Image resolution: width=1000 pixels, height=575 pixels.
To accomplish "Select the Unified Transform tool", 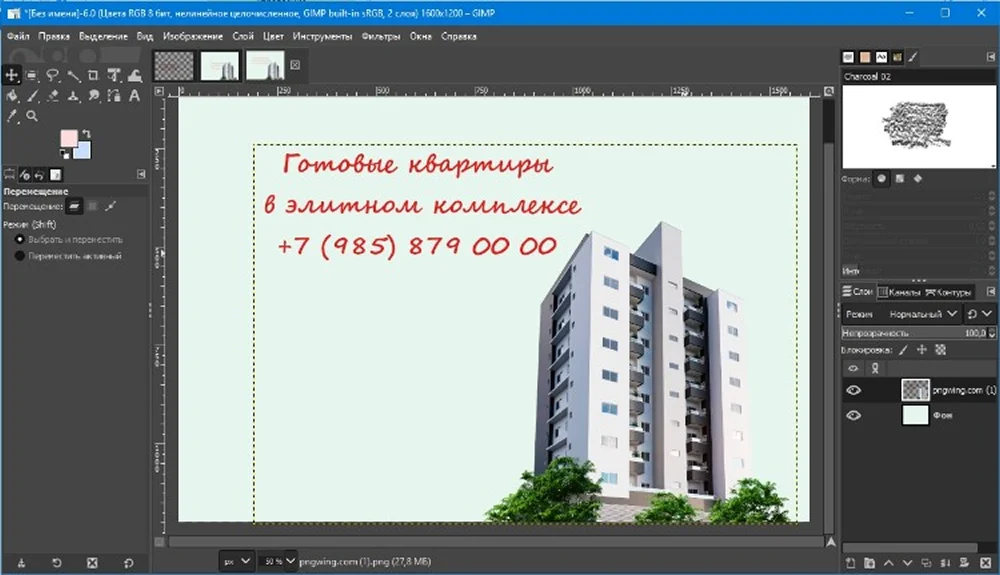I will click(x=114, y=75).
